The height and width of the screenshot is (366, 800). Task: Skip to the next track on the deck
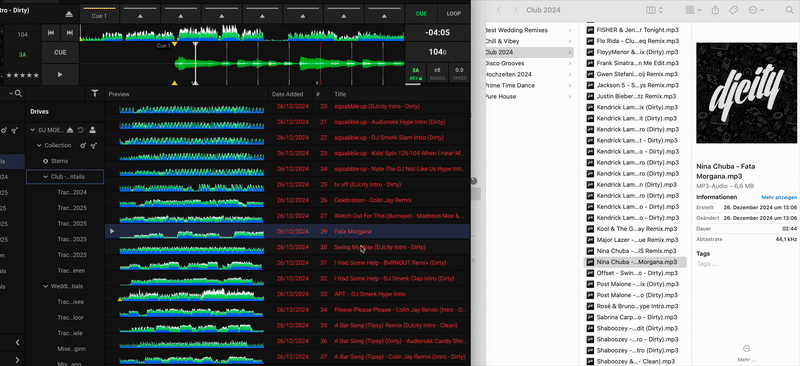click(x=69, y=33)
